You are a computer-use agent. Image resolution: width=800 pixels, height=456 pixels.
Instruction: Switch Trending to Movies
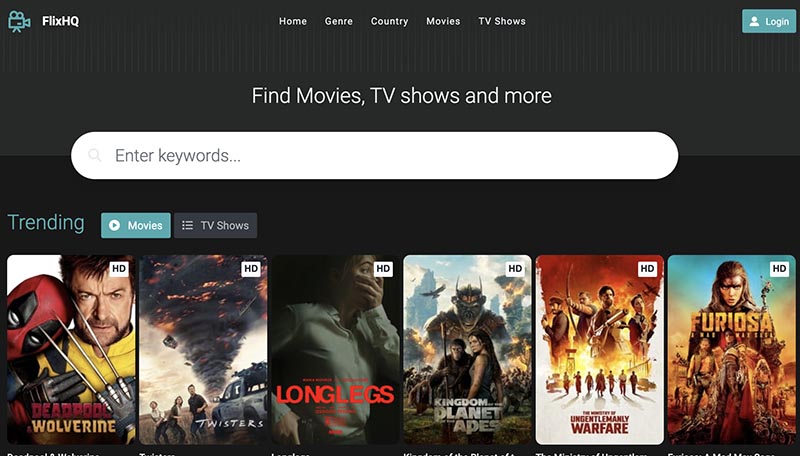coord(136,225)
